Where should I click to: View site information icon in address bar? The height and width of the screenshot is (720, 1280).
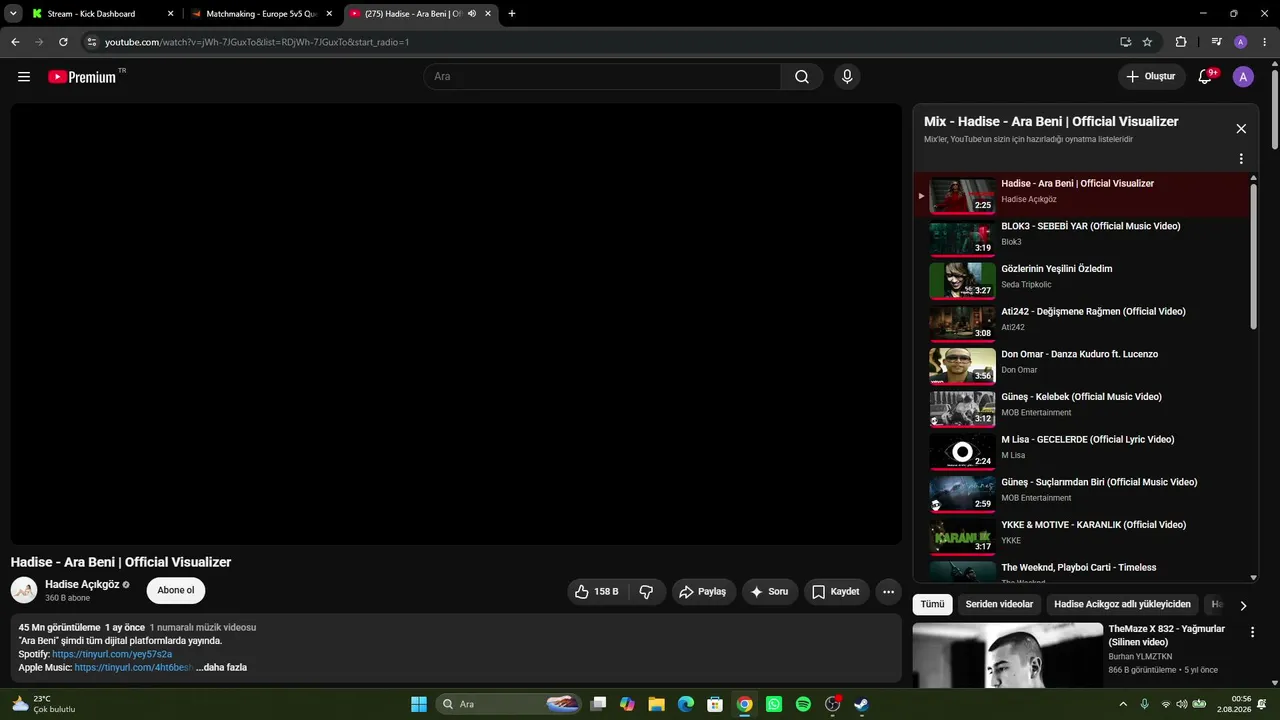(92, 42)
